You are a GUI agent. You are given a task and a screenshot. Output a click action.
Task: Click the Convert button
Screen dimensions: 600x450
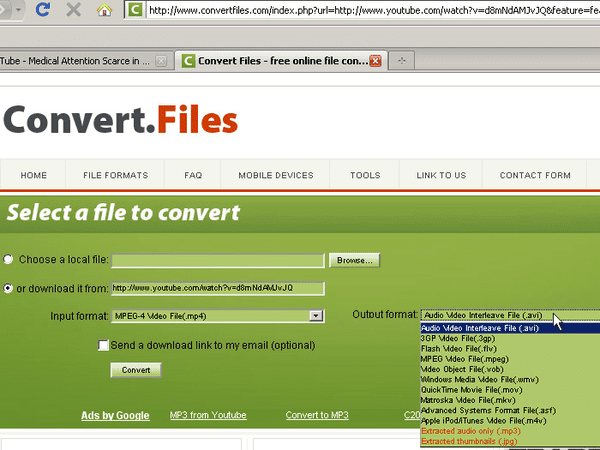[136, 370]
